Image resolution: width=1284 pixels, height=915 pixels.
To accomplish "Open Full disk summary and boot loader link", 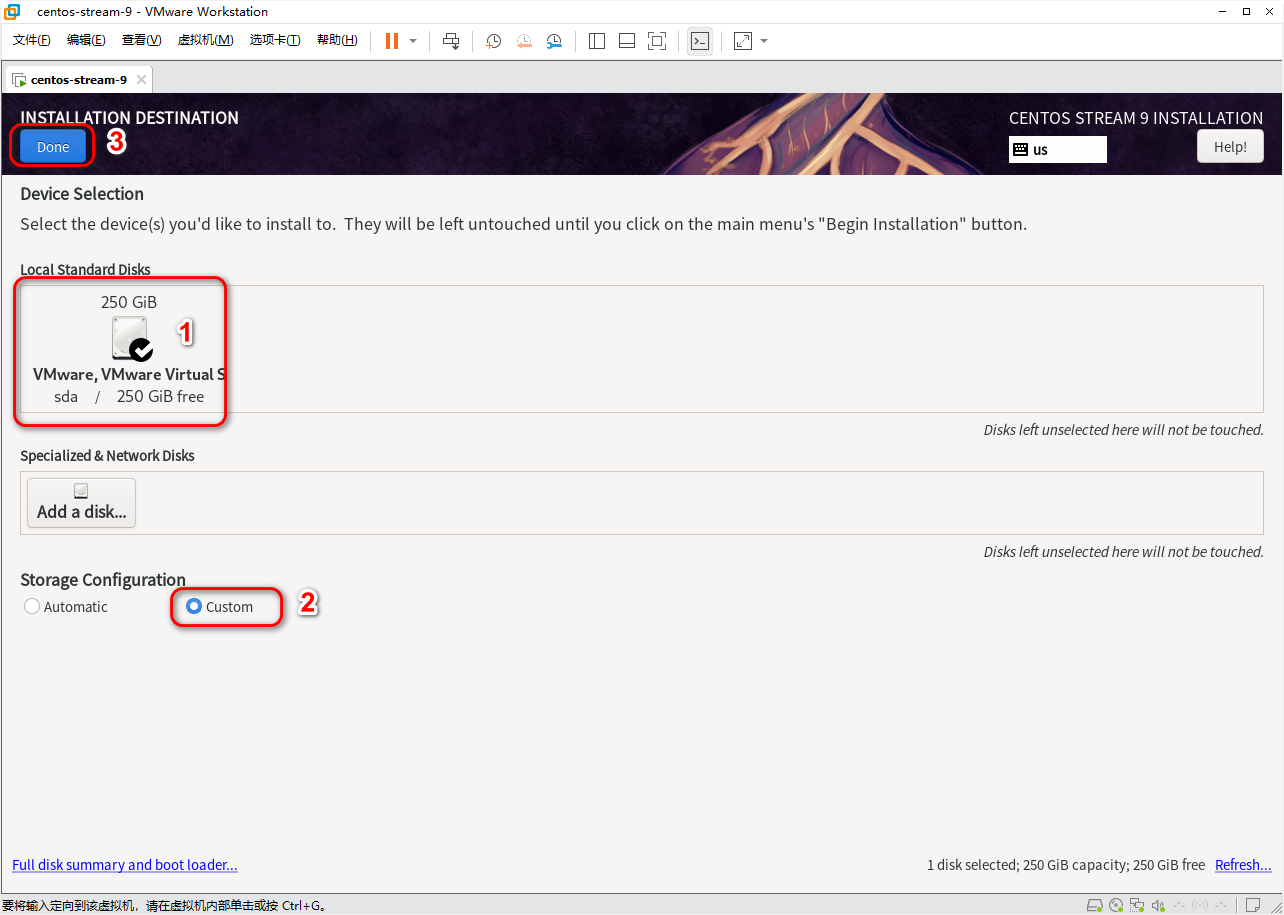I will point(125,865).
